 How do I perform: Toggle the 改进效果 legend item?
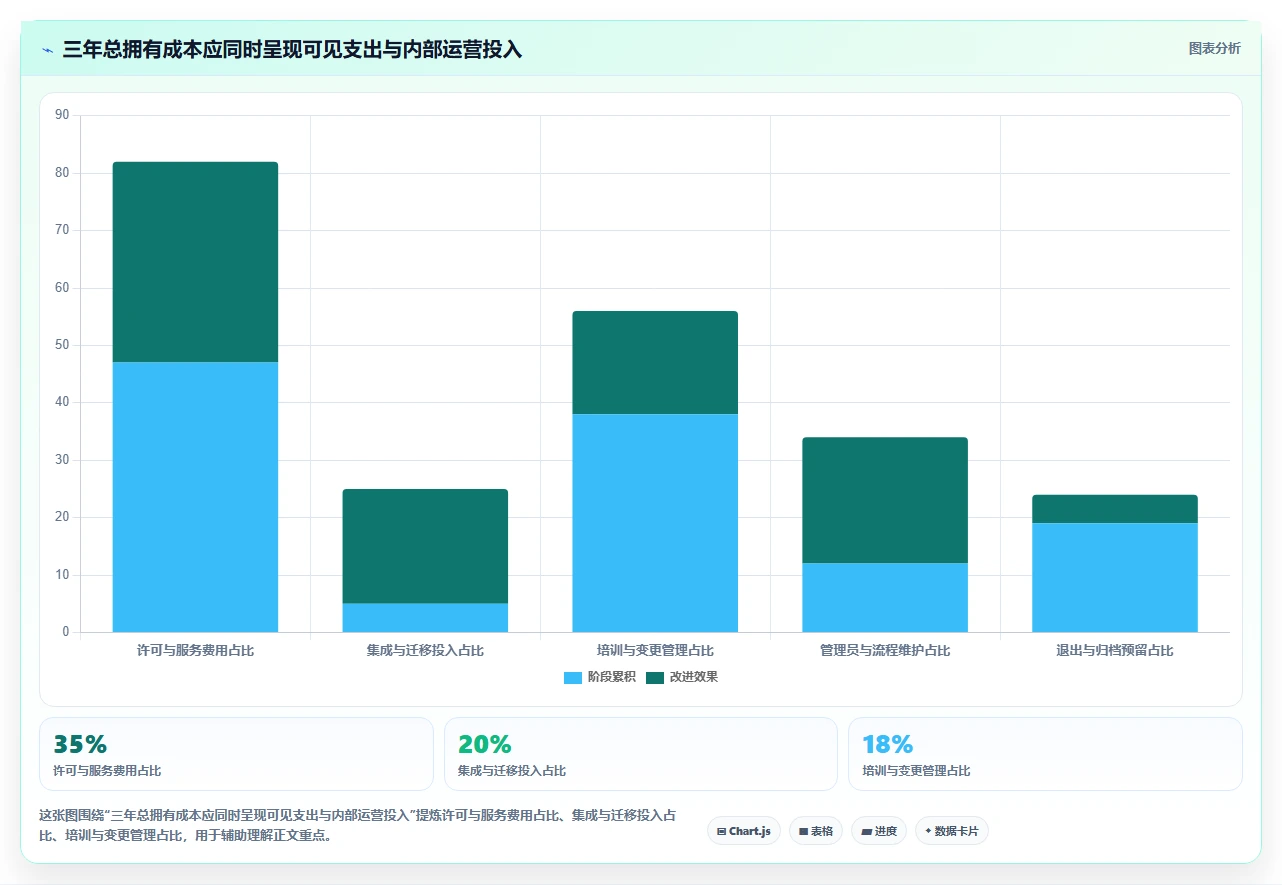(682, 677)
